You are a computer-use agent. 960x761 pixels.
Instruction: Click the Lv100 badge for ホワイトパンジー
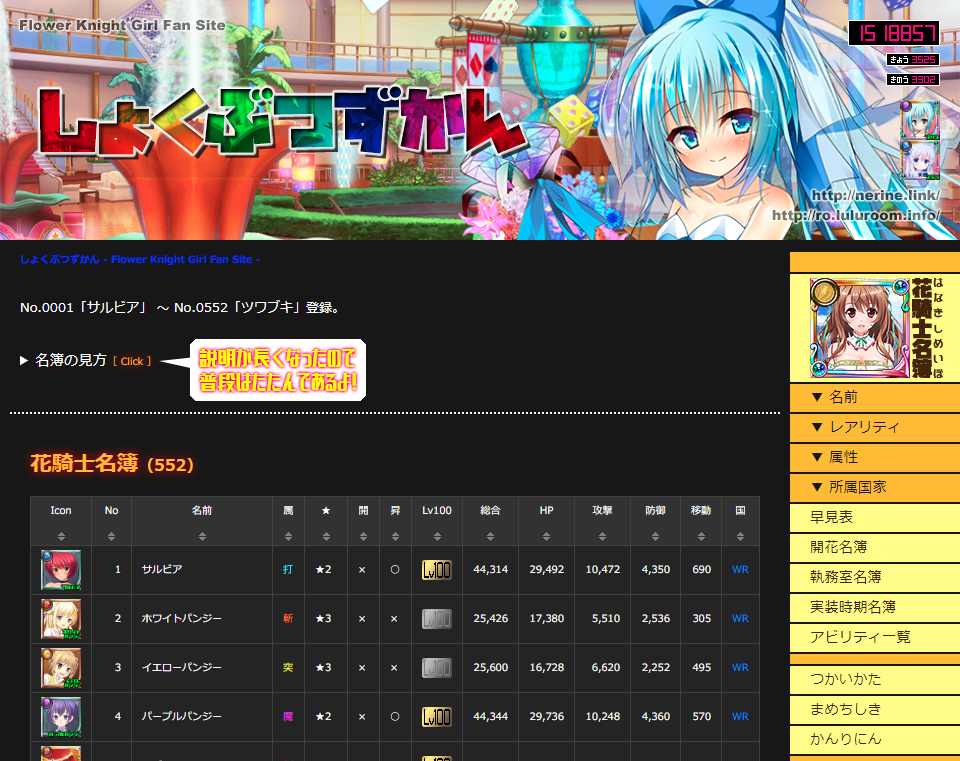pos(437,619)
